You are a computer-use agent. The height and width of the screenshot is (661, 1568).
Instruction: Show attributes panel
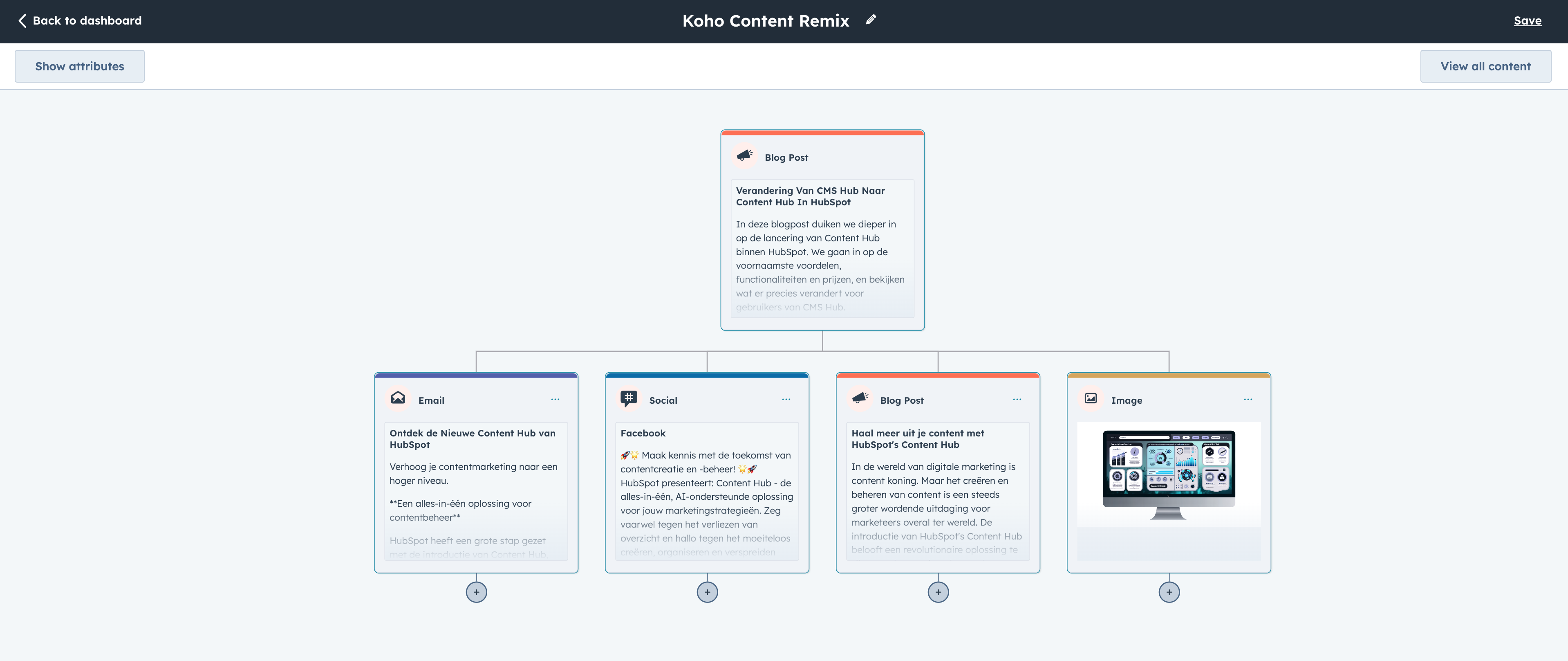80,66
